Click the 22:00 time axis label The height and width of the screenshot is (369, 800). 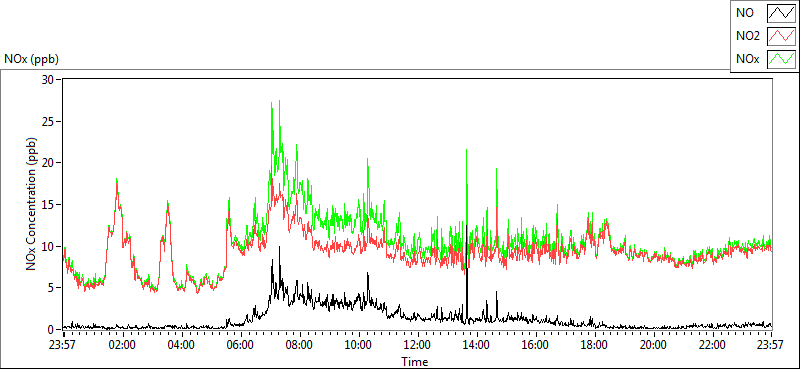(x=712, y=344)
